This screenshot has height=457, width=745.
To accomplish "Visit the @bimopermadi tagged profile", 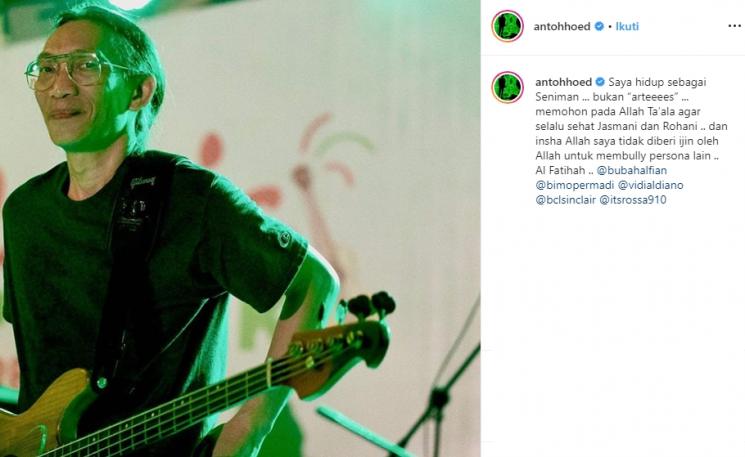I will click(575, 185).
